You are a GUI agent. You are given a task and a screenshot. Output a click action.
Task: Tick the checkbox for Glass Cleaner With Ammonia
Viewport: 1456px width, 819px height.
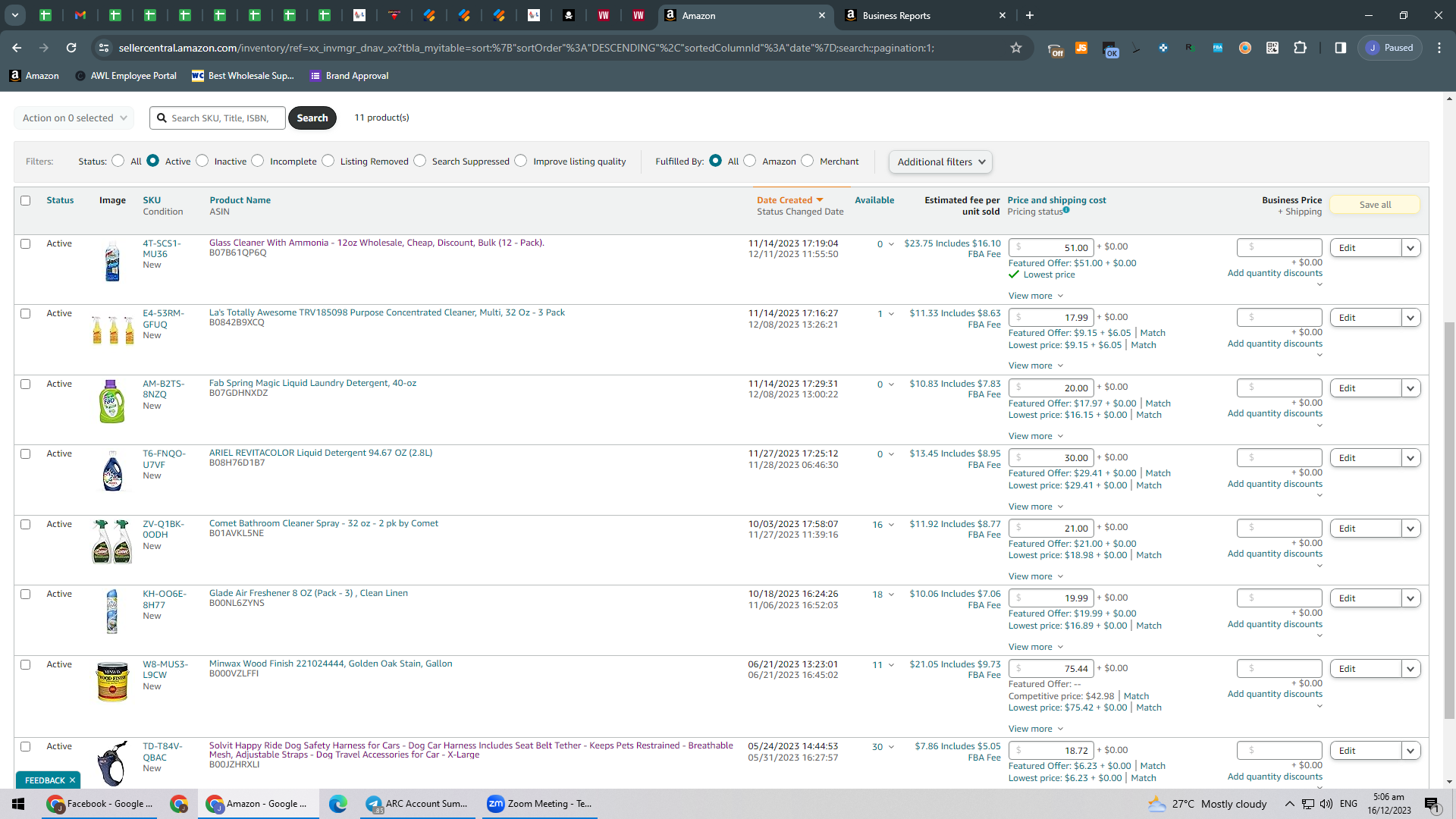point(26,244)
